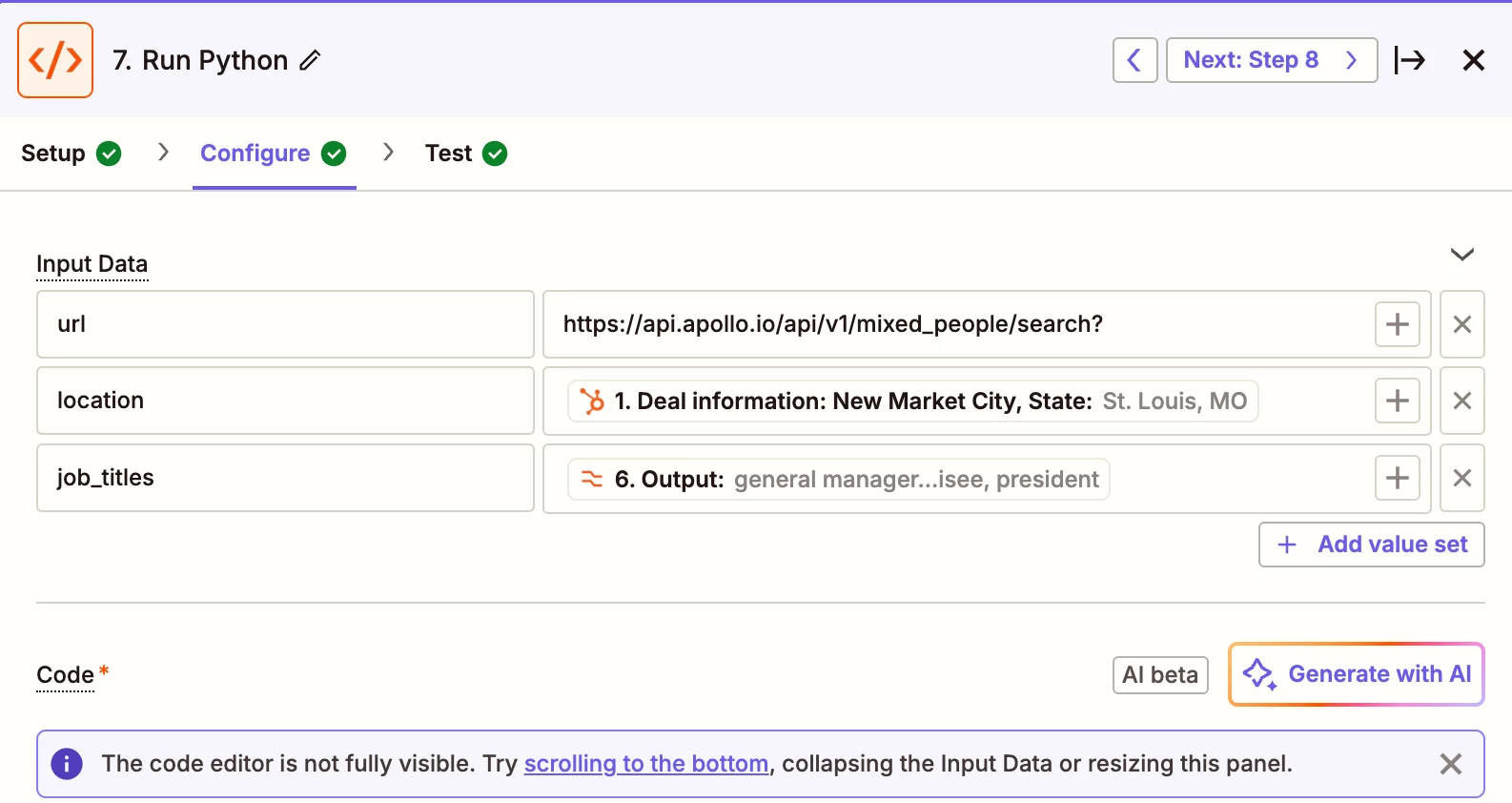The width and height of the screenshot is (1512, 803).
Task: Click the expand panel arrow icon
Action: pyautogui.click(x=1409, y=60)
